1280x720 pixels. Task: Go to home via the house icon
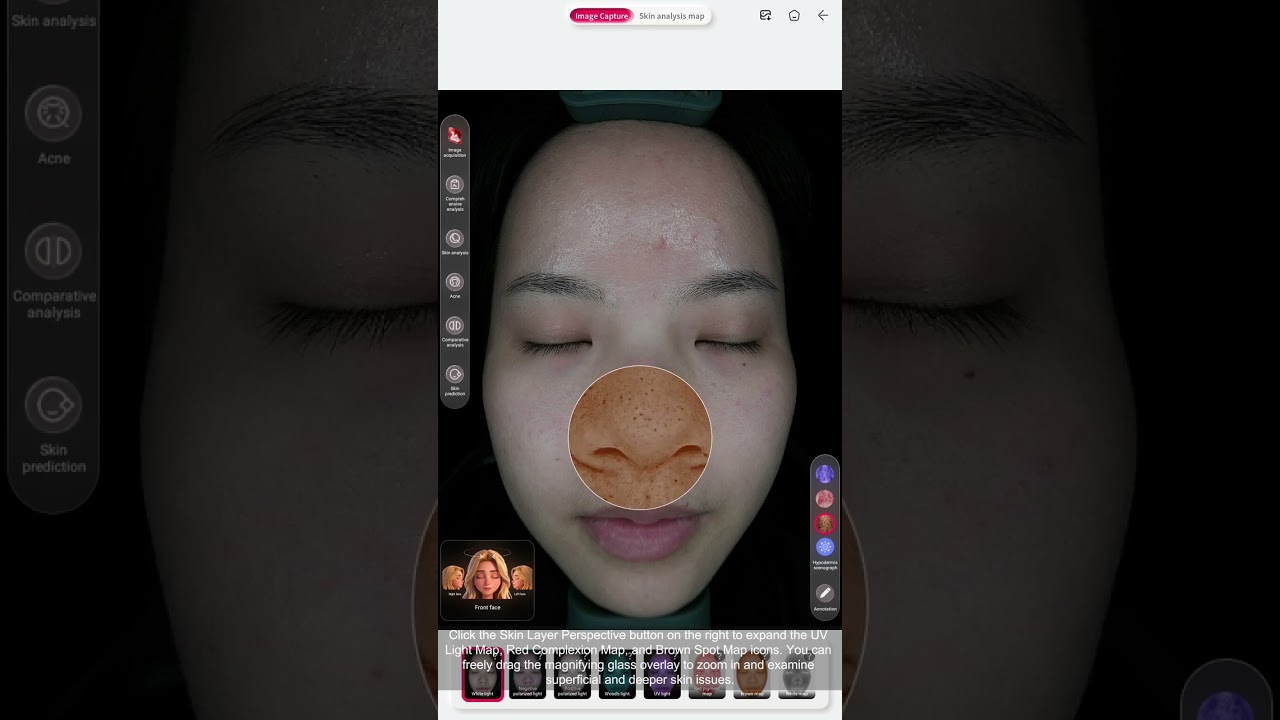tap(794, 15)
